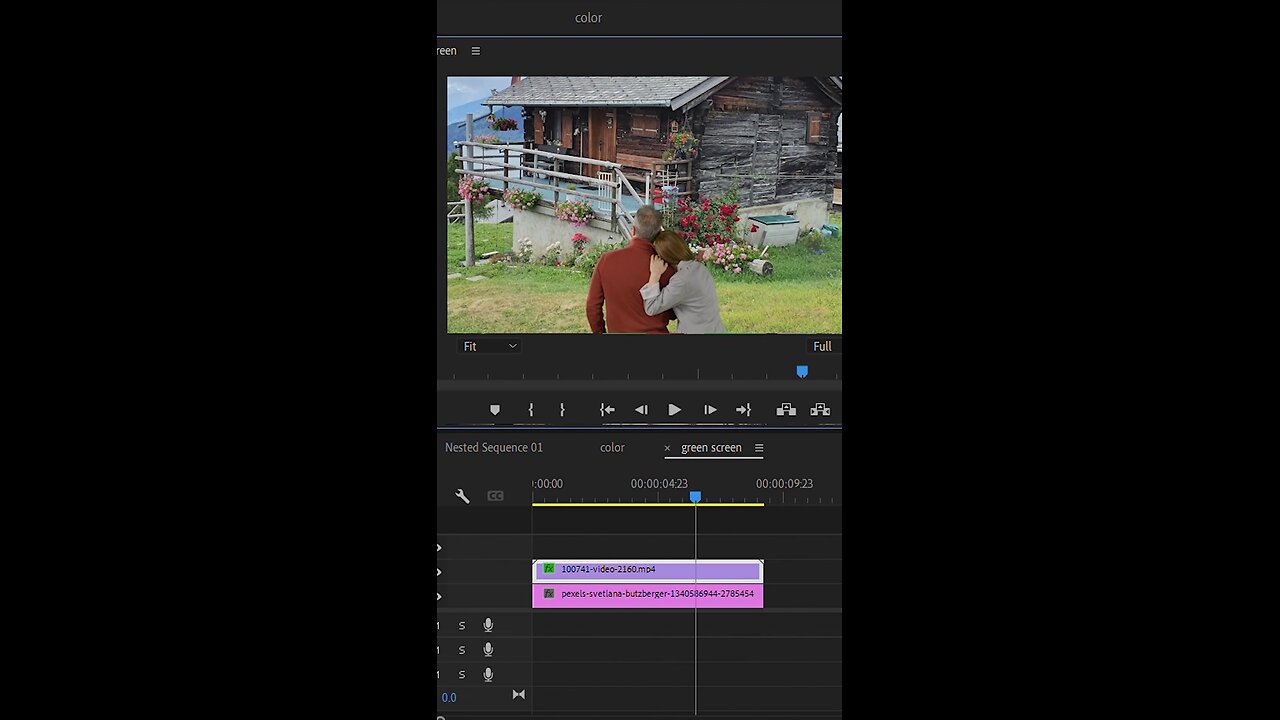The width and height of the screenshot is (1280, 720).
Task: Close the green screen sequence tab
Action: tap(668, 448)
